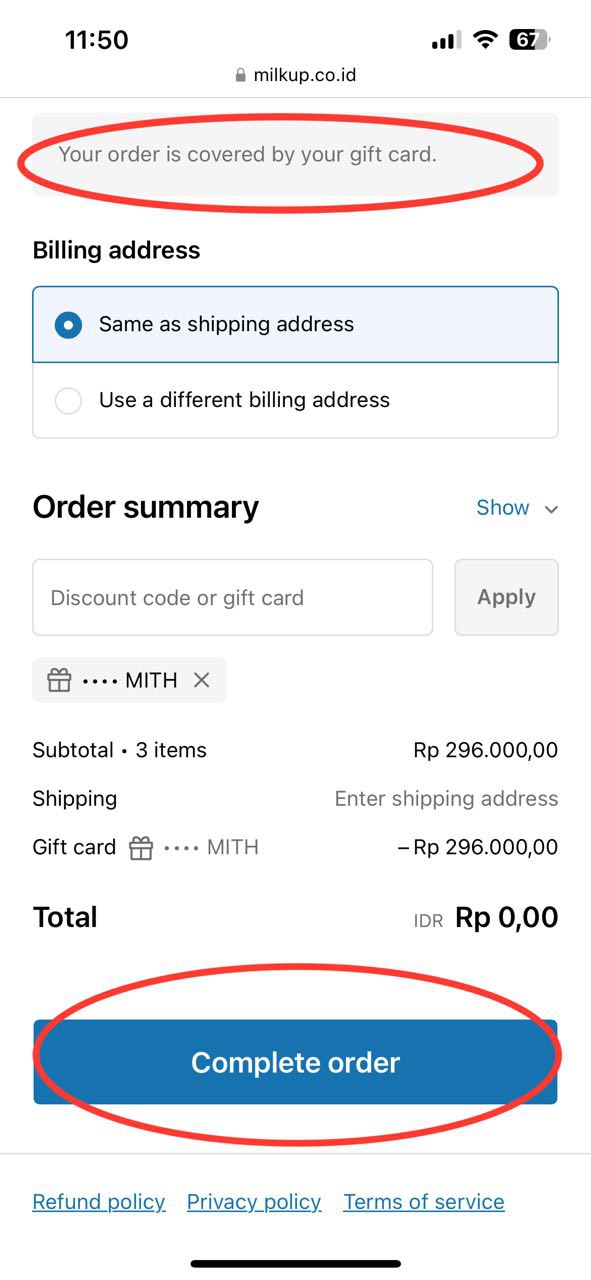Tap the Complete order button

pyautogui.click(x=295, y=1062)
